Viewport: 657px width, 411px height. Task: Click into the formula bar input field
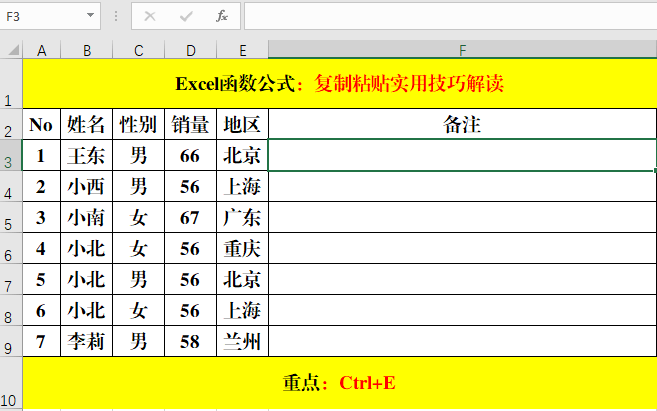pos(450,16)
